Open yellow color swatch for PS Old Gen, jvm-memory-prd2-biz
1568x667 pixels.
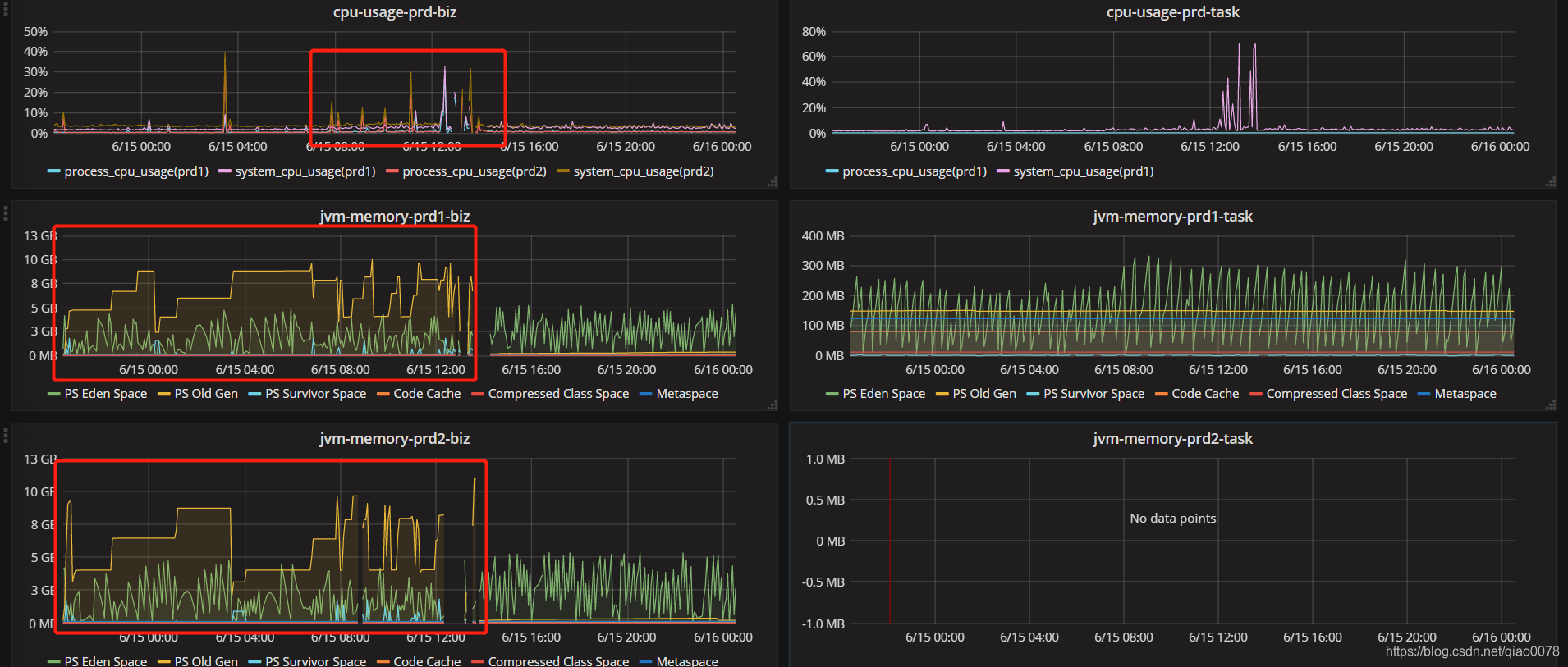point(164,661)
